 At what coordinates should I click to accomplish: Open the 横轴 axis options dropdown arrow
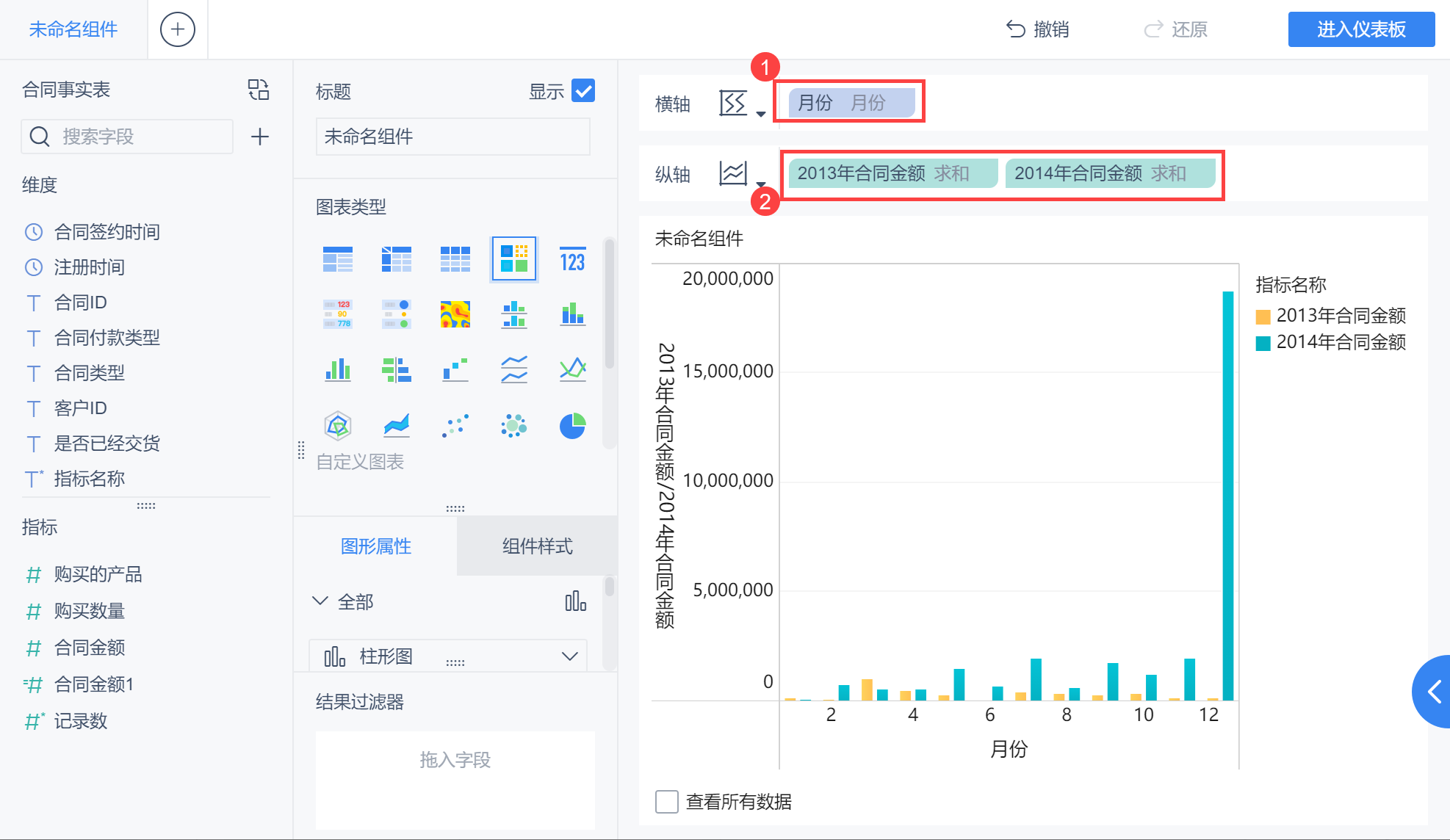click(761, 113)
